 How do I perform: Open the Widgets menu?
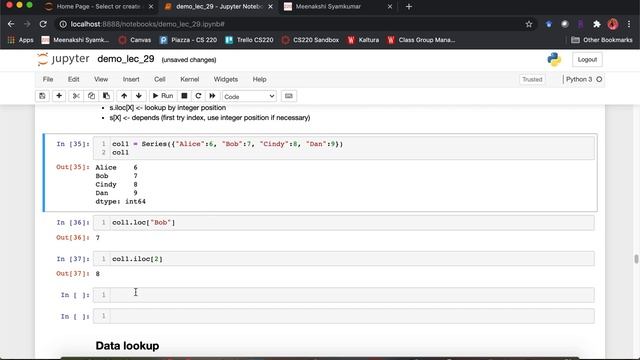tap(226, 79)
